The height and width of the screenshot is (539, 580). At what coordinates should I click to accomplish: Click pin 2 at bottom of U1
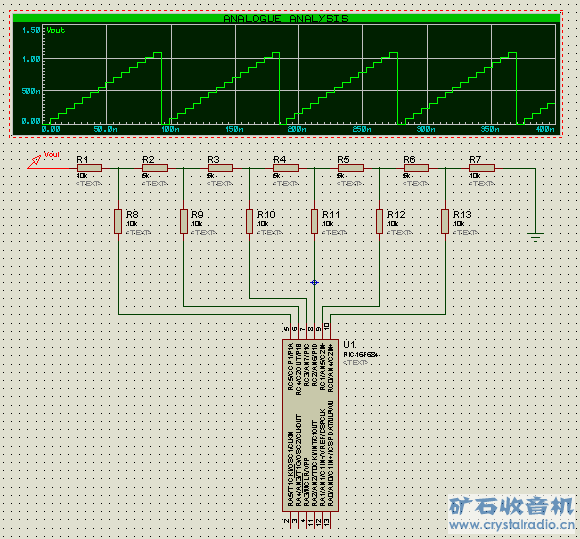[x=286, y=521]
